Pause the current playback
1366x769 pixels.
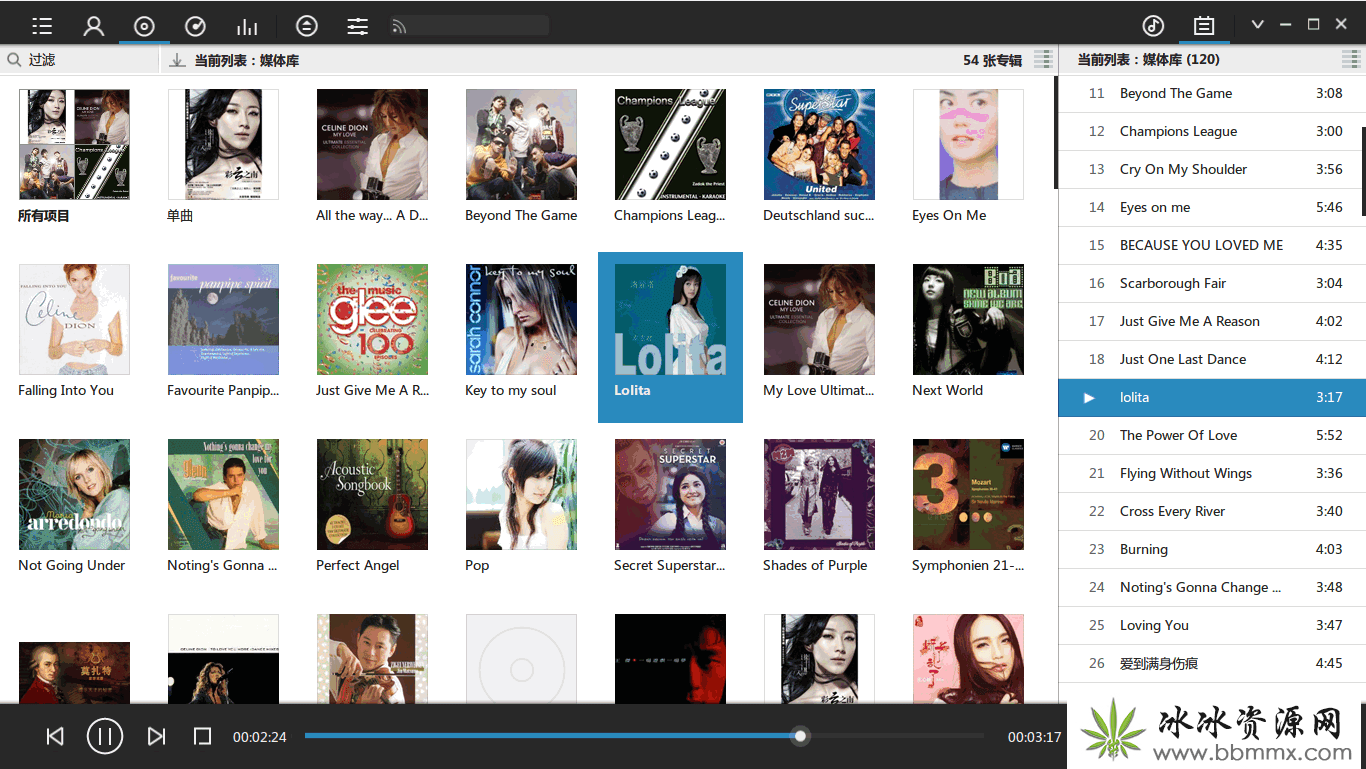coord(105,737)
